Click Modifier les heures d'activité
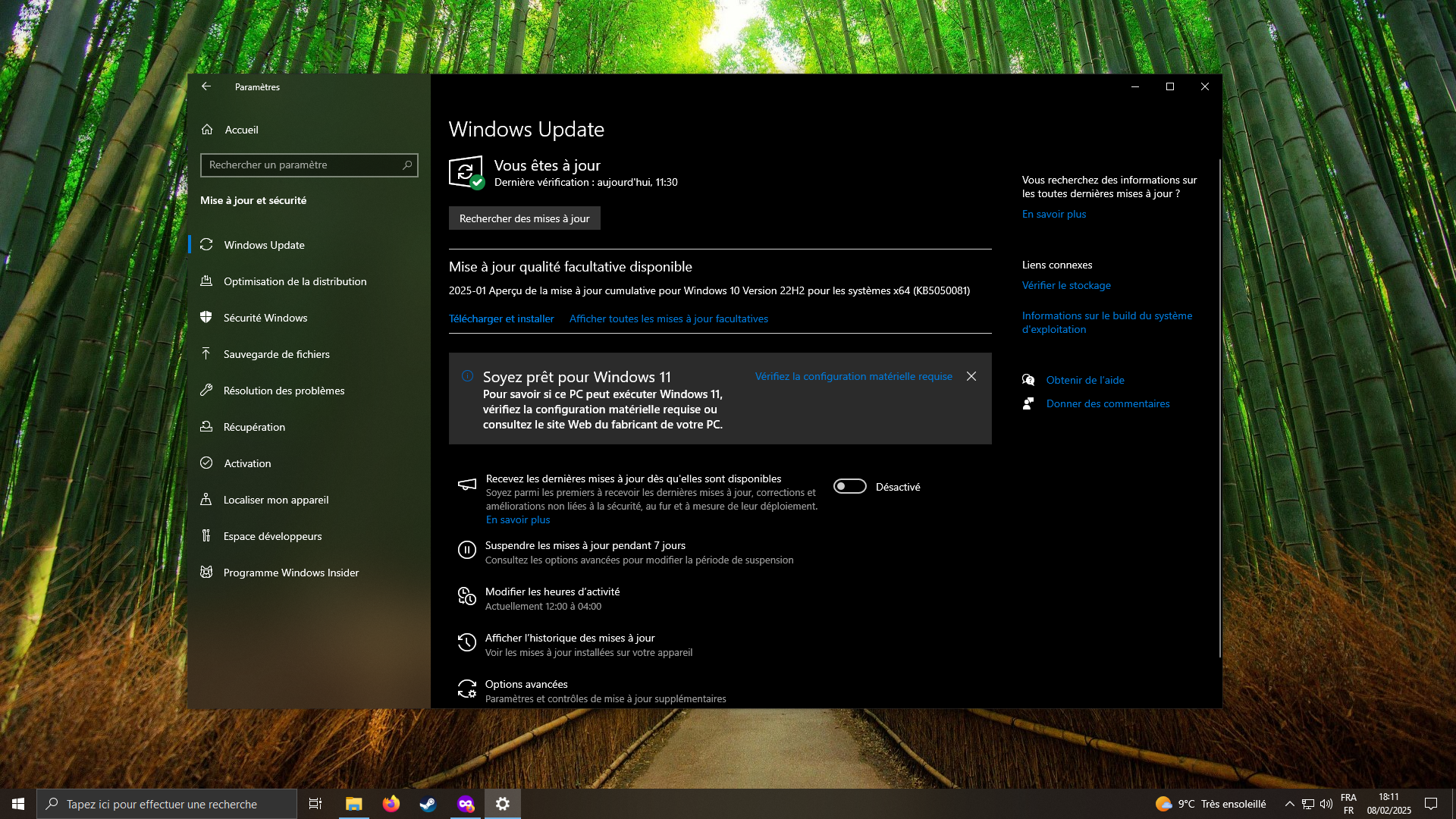 [x=552, y=591]
